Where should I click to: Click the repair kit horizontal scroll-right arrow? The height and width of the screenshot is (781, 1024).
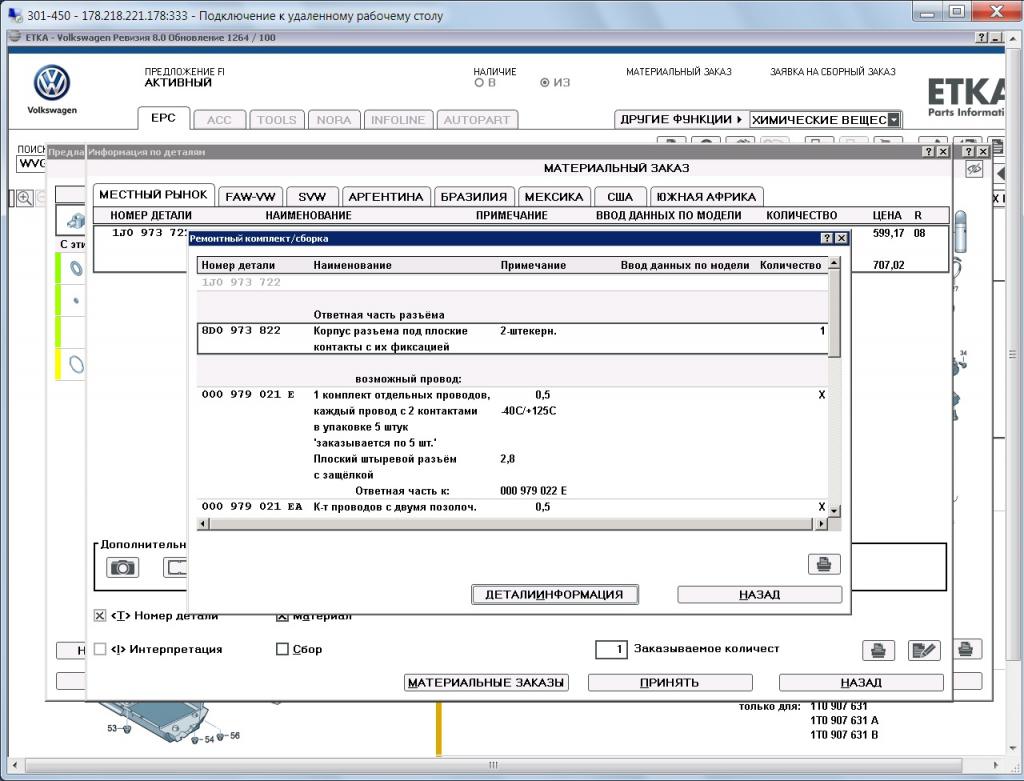click(x=821, y=524)
